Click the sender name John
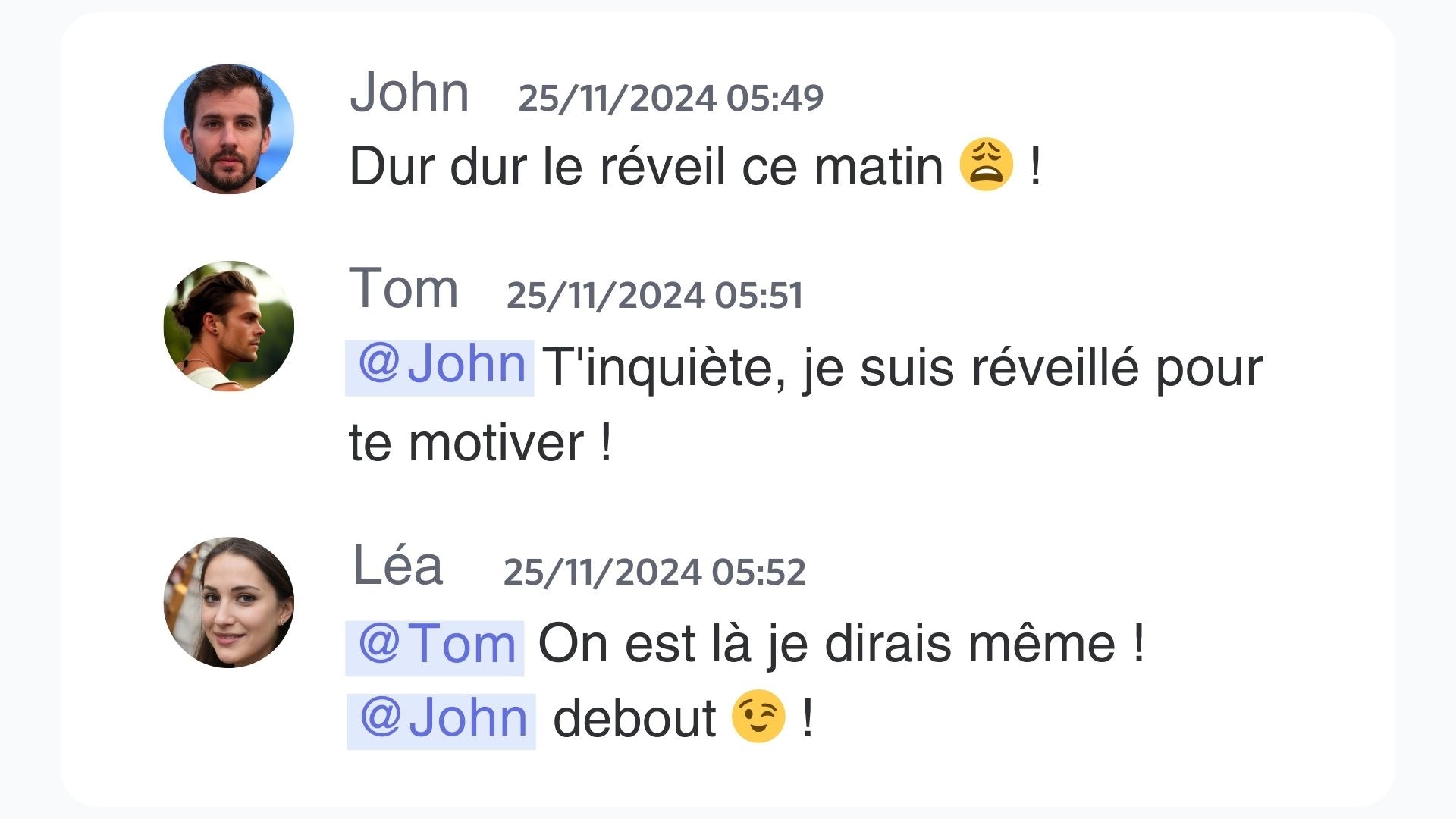Screen dimensions: 1456x819 409,93
